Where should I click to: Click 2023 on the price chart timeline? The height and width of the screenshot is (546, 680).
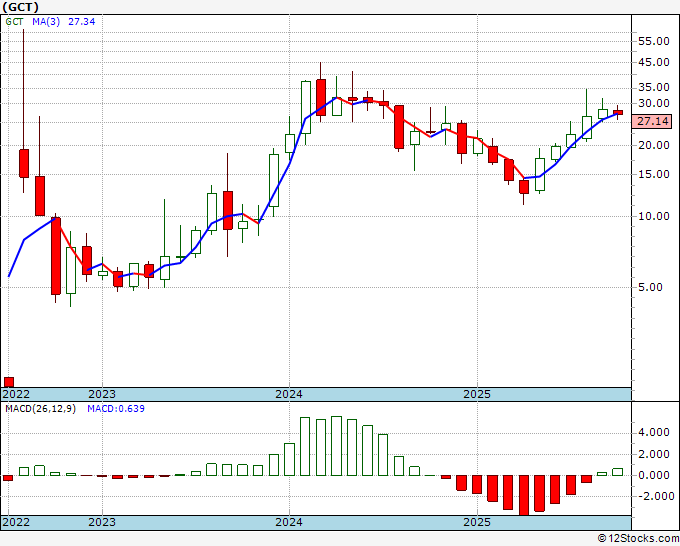(x=102, y=394)
